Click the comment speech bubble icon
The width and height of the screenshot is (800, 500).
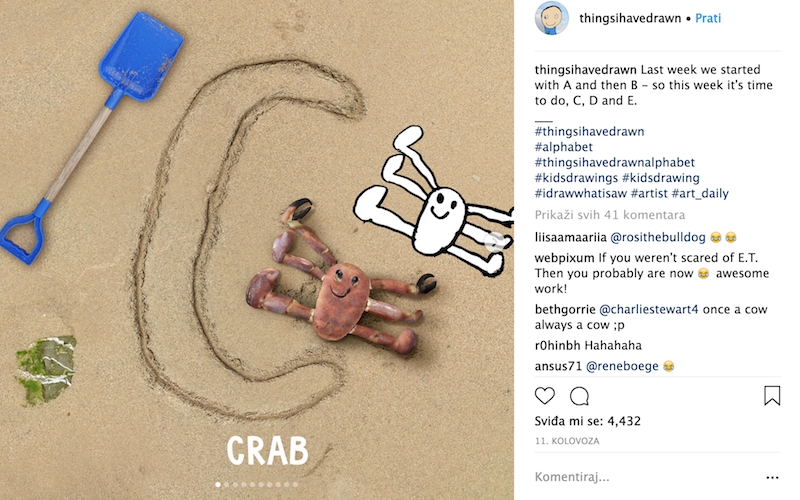pos(579,396)
